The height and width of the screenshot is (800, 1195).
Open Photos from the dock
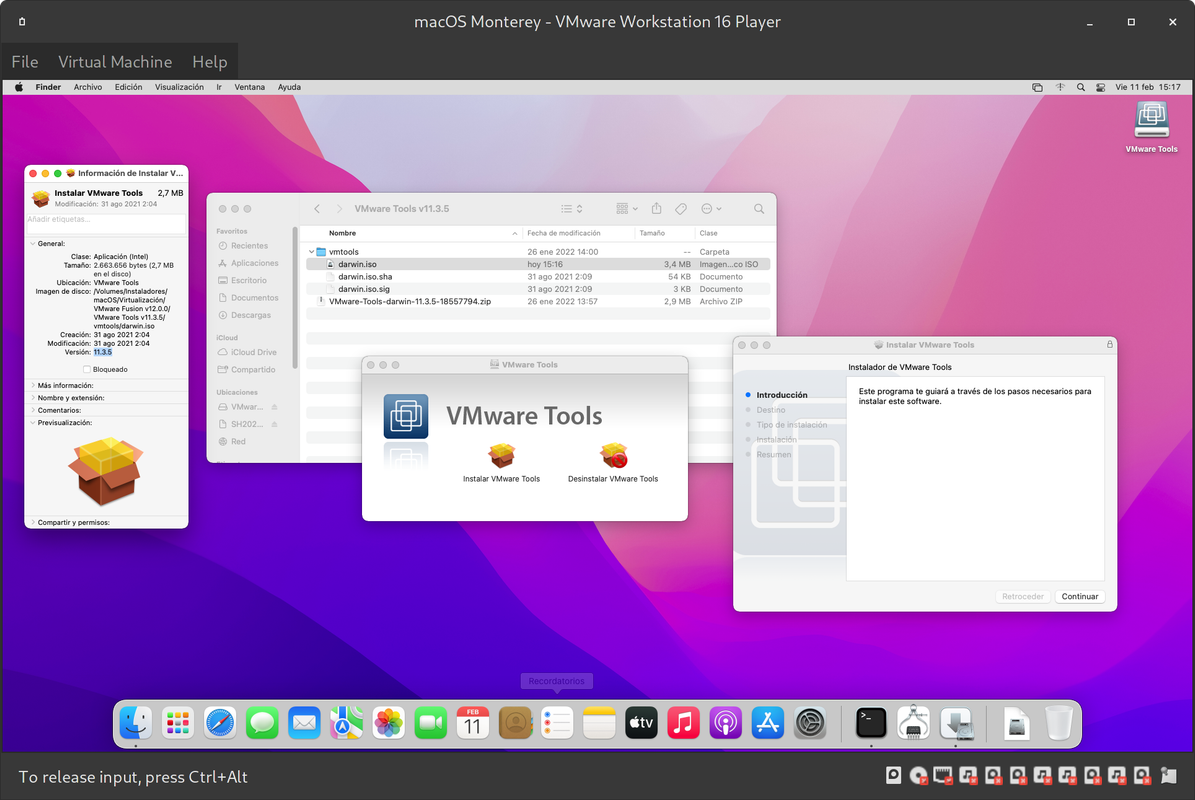click(x=389, y=722)
